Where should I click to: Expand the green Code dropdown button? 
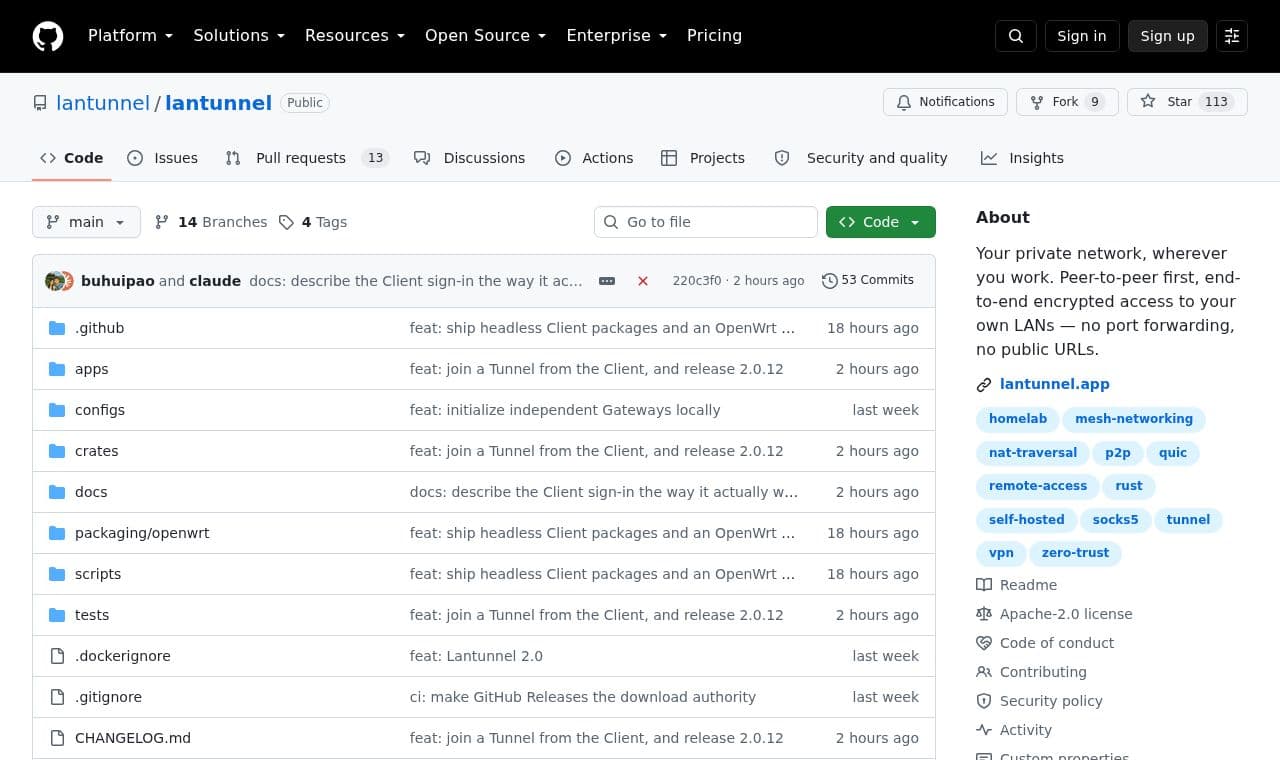[x=881, y=222]
